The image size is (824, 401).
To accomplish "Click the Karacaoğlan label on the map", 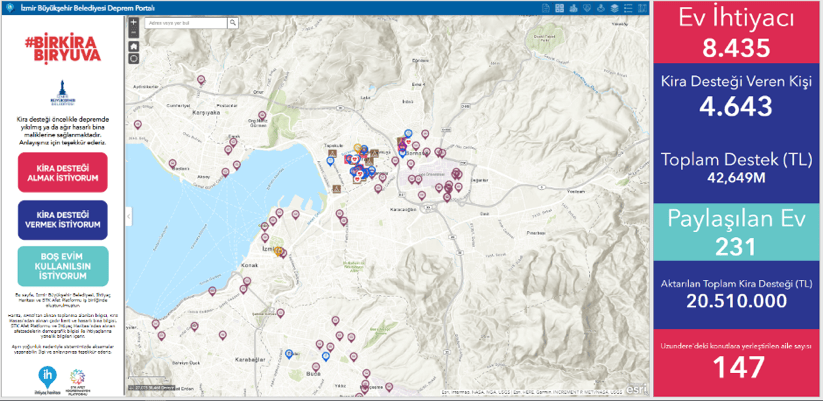I will [x=402, y=209].
